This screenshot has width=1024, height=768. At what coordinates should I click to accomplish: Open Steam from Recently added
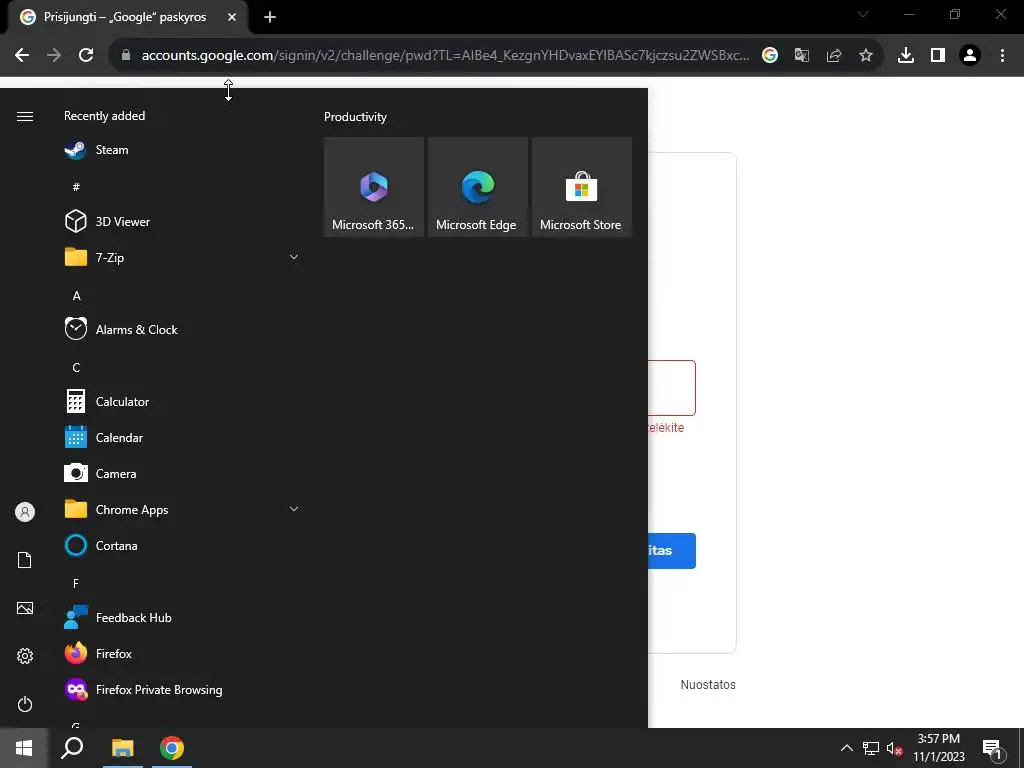[182, 150]
